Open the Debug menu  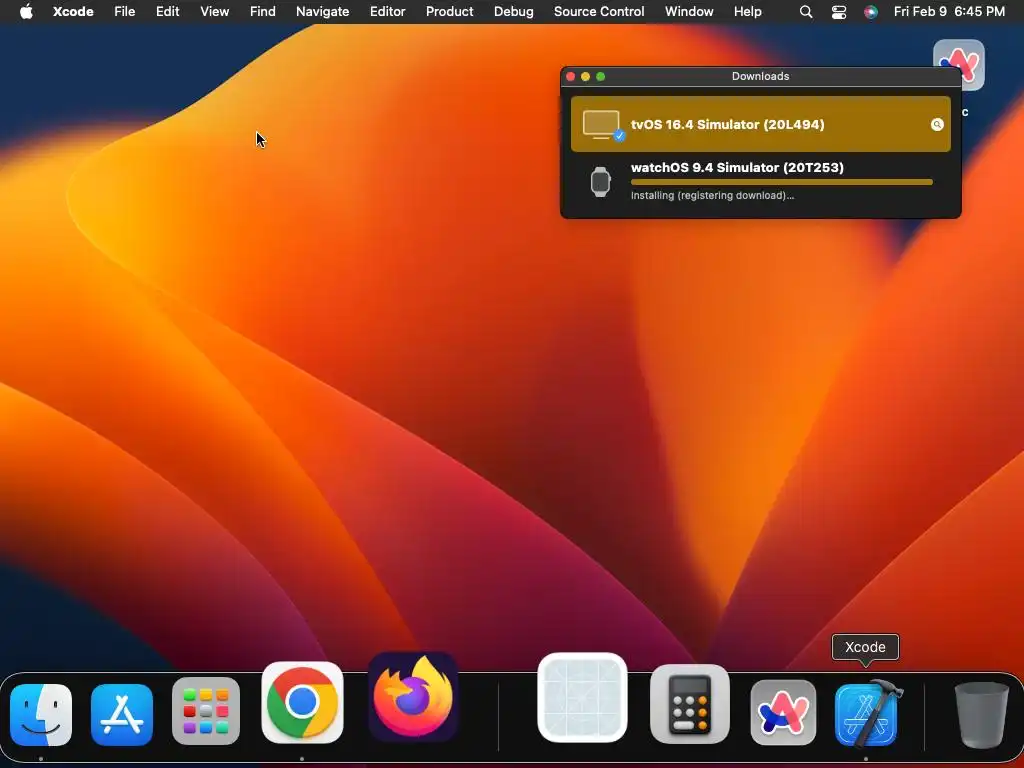(x=513, y=12)
